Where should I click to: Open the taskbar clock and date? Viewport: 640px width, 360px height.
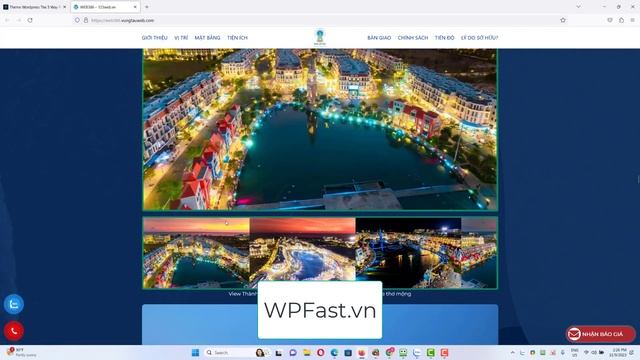(x=618, y=352)
